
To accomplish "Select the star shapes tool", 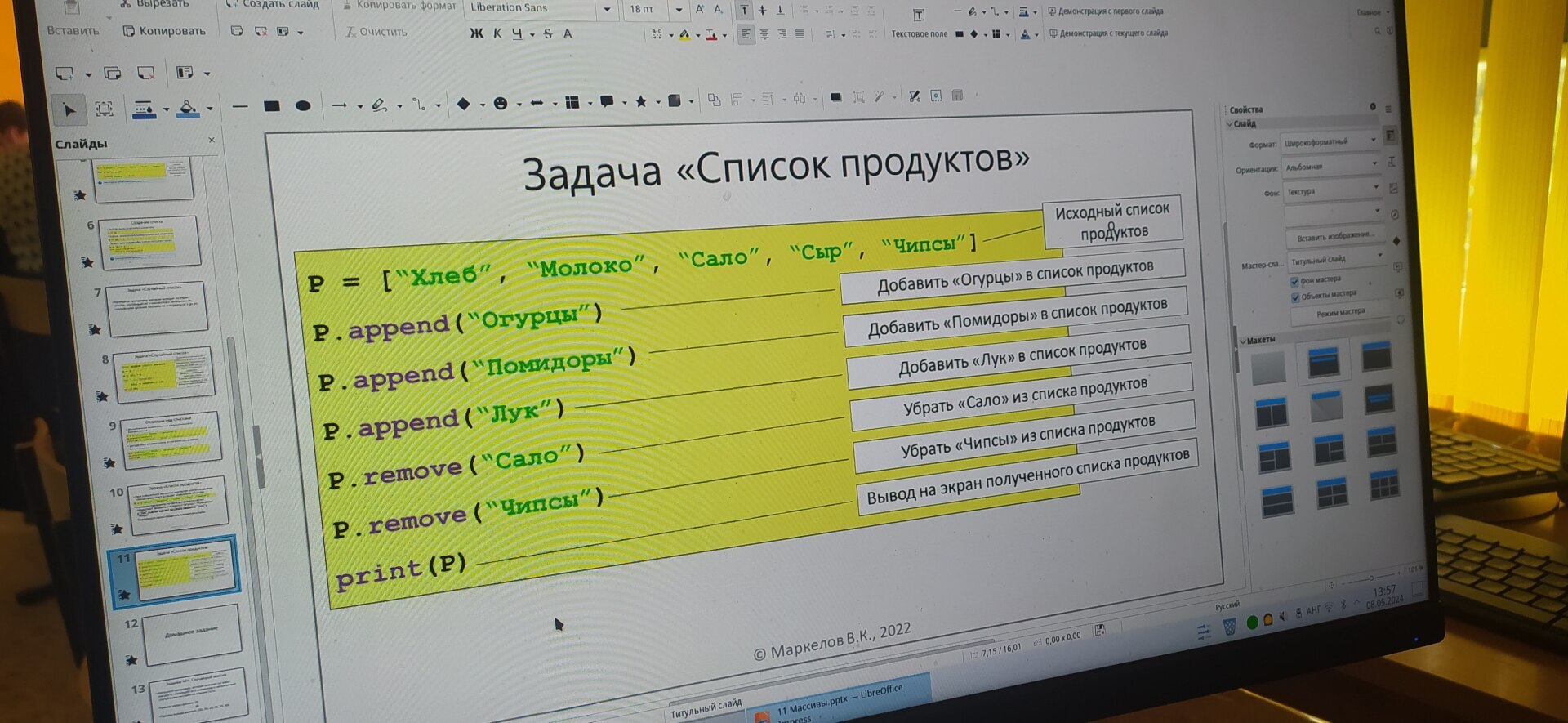I will [641, 101].
